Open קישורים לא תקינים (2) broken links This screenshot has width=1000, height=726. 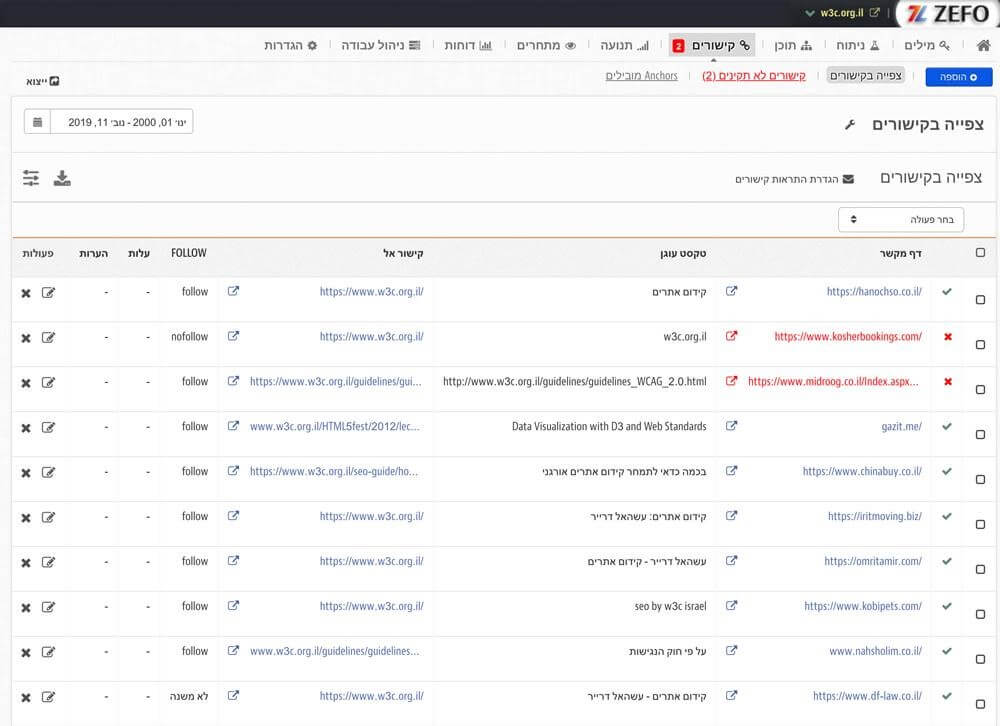point(754,76)
